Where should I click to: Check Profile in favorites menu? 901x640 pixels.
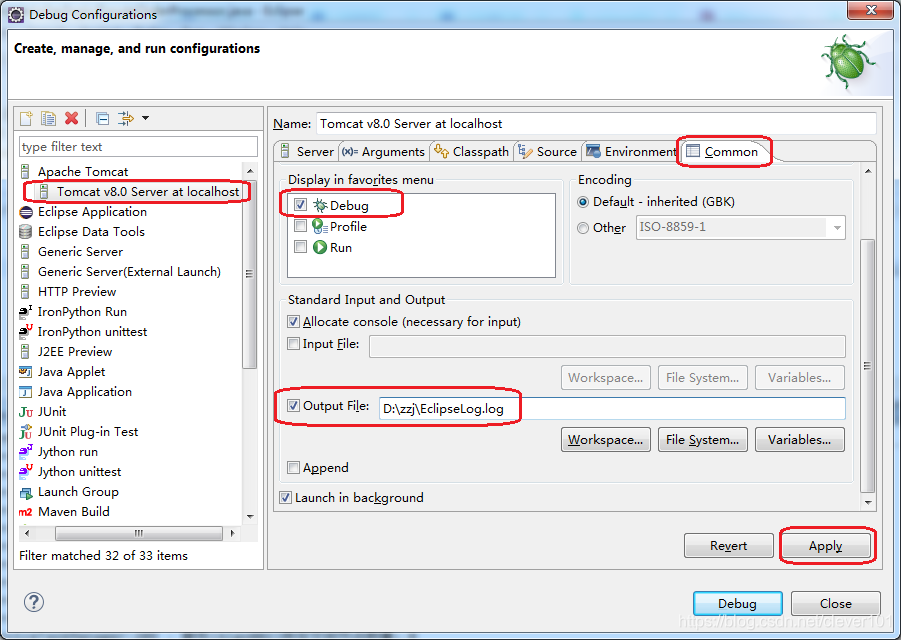[301, 226]
